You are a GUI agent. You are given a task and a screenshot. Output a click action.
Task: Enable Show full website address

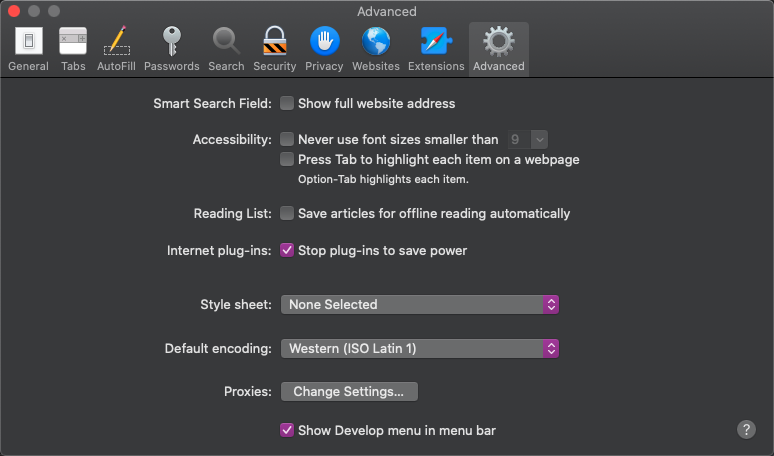287,103
